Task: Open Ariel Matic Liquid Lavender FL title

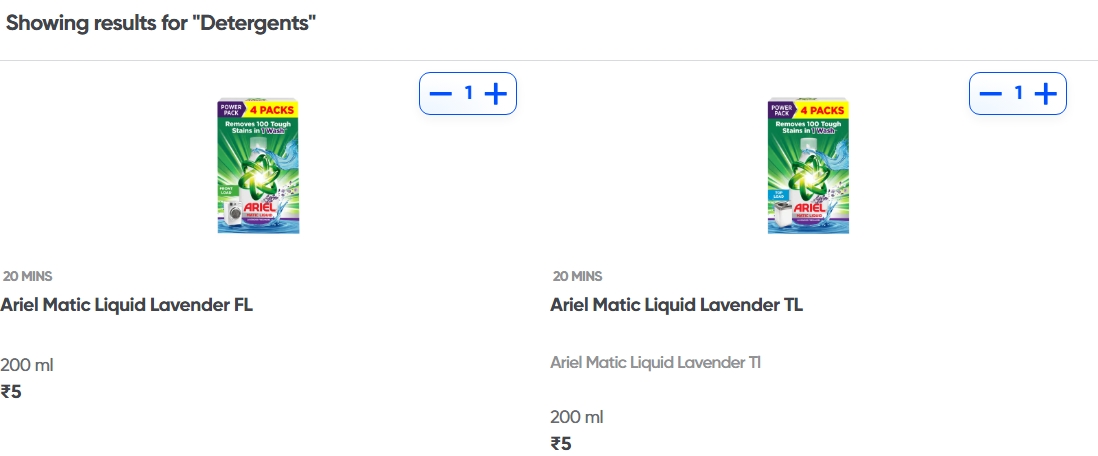Action: pyautogui.click(x=127, y=305)
